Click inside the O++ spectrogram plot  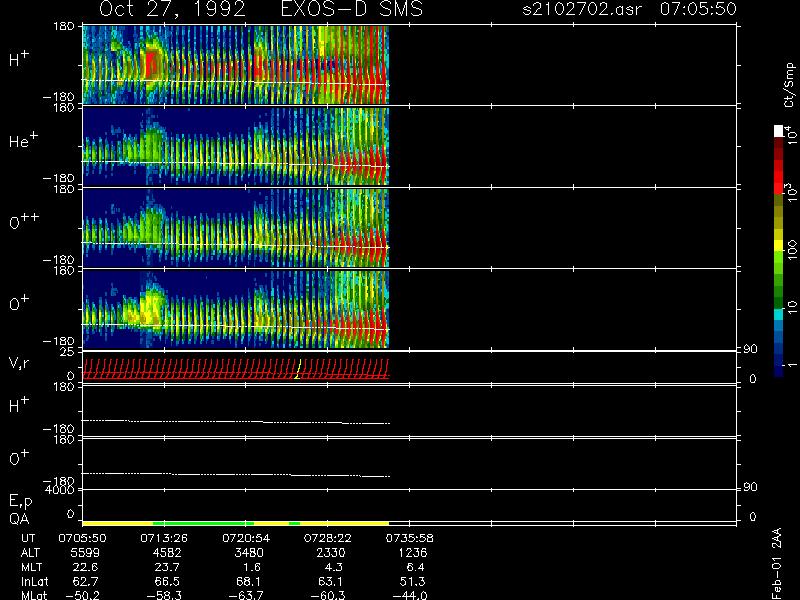(x=236, y=228)
